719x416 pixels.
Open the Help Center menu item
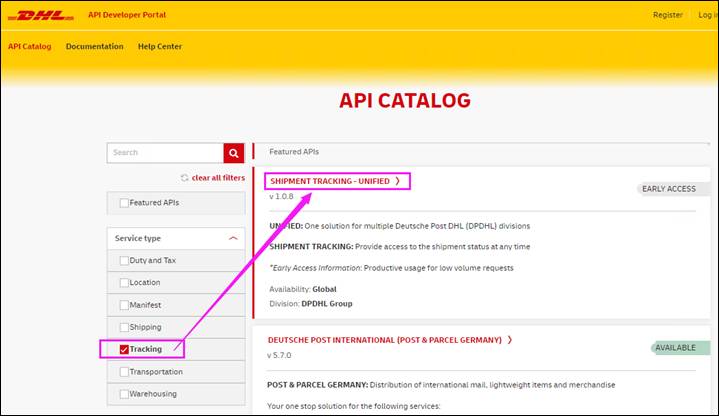[x=160, y=46]
